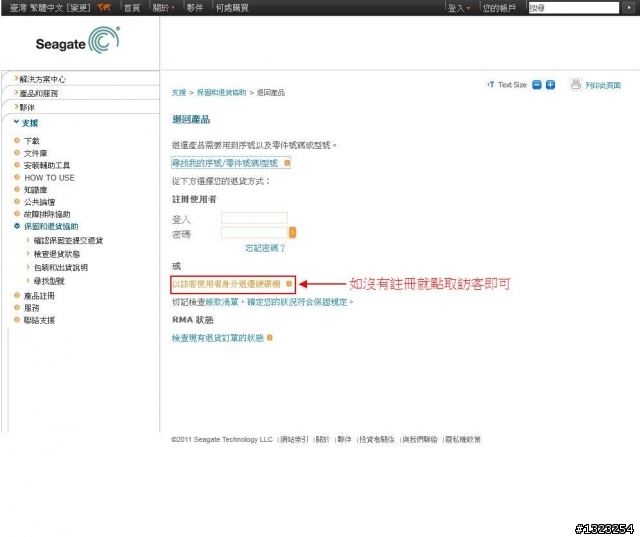Open 聯絡支援 in sidebar
Image resolution: width=640 pixels, height=537 pixels.
pos(39,320)
